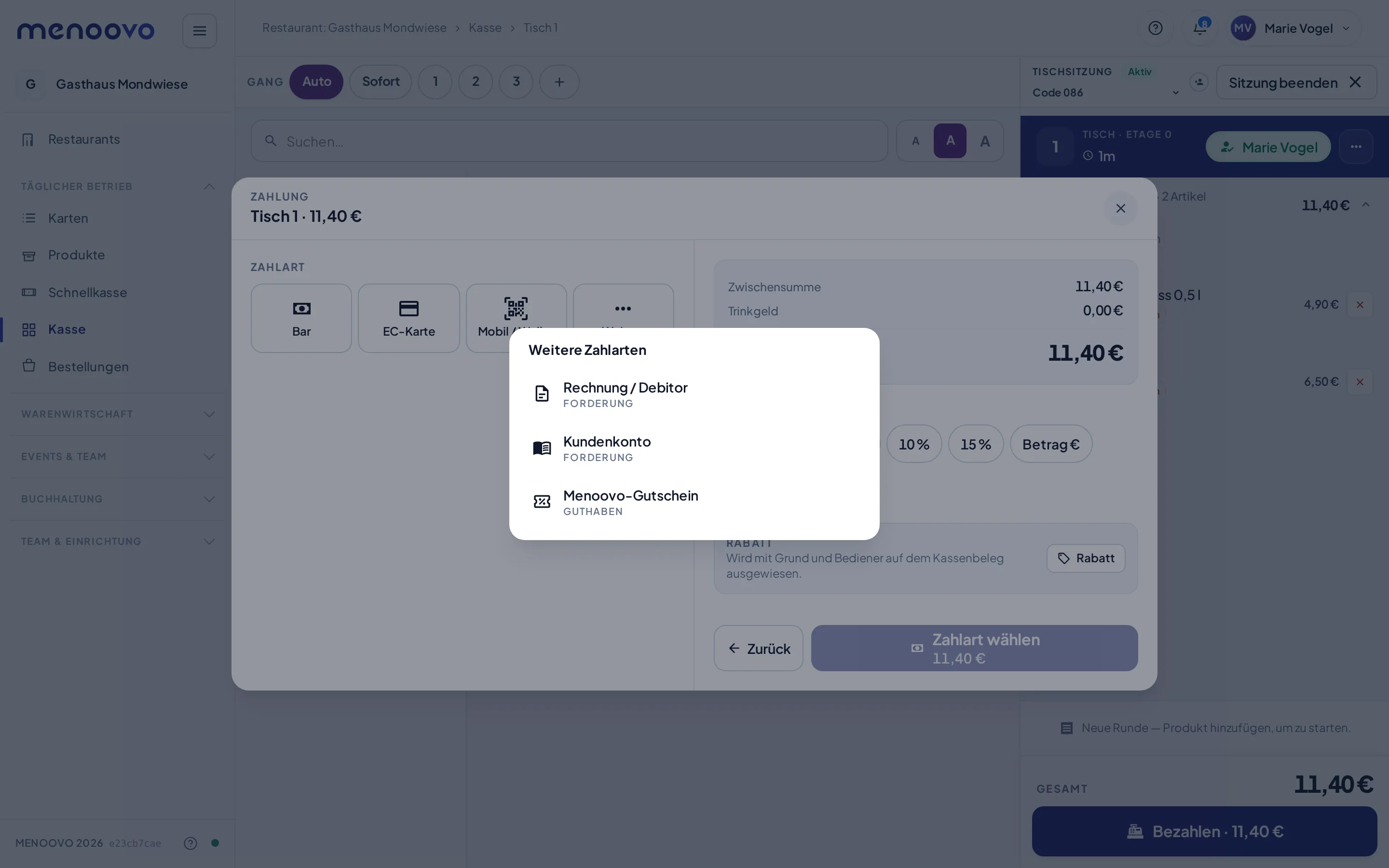
Task: Click Bezahlen · 11,40 € button
Action: click(1204, 831)
